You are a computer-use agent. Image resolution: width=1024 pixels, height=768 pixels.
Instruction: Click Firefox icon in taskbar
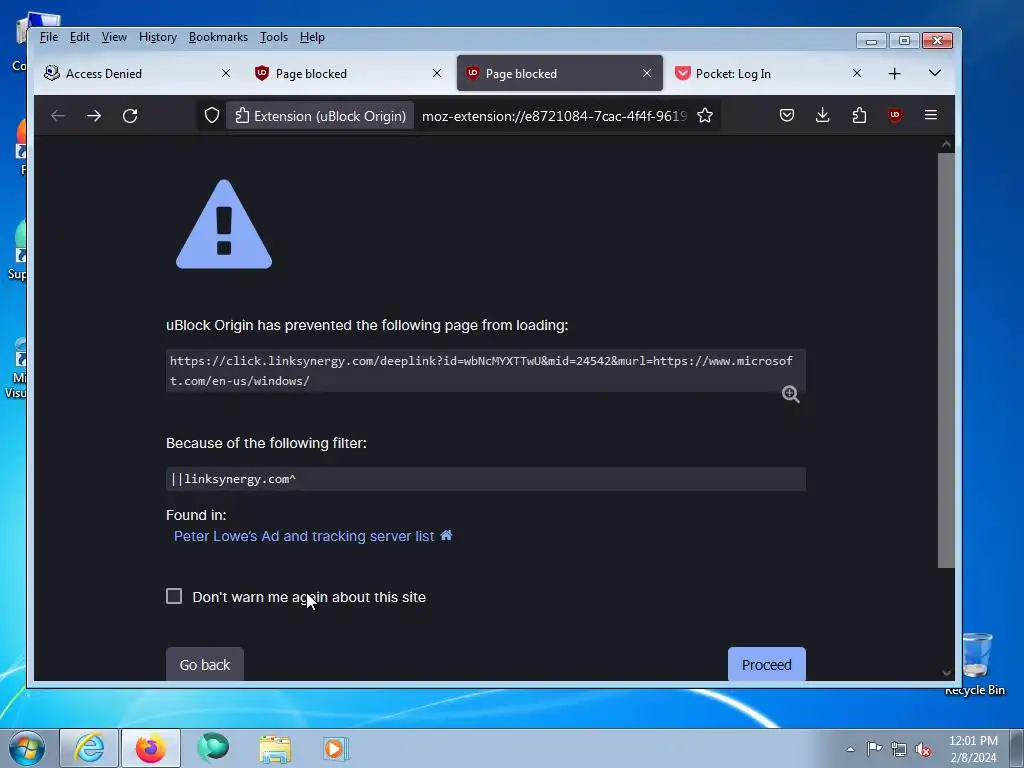[150, 748]
